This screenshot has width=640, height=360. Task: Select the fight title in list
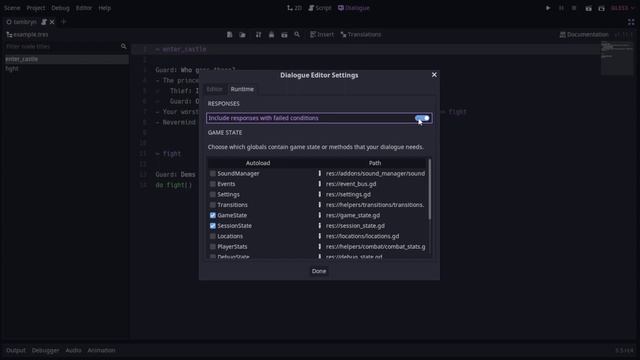(x=66, y=69)
